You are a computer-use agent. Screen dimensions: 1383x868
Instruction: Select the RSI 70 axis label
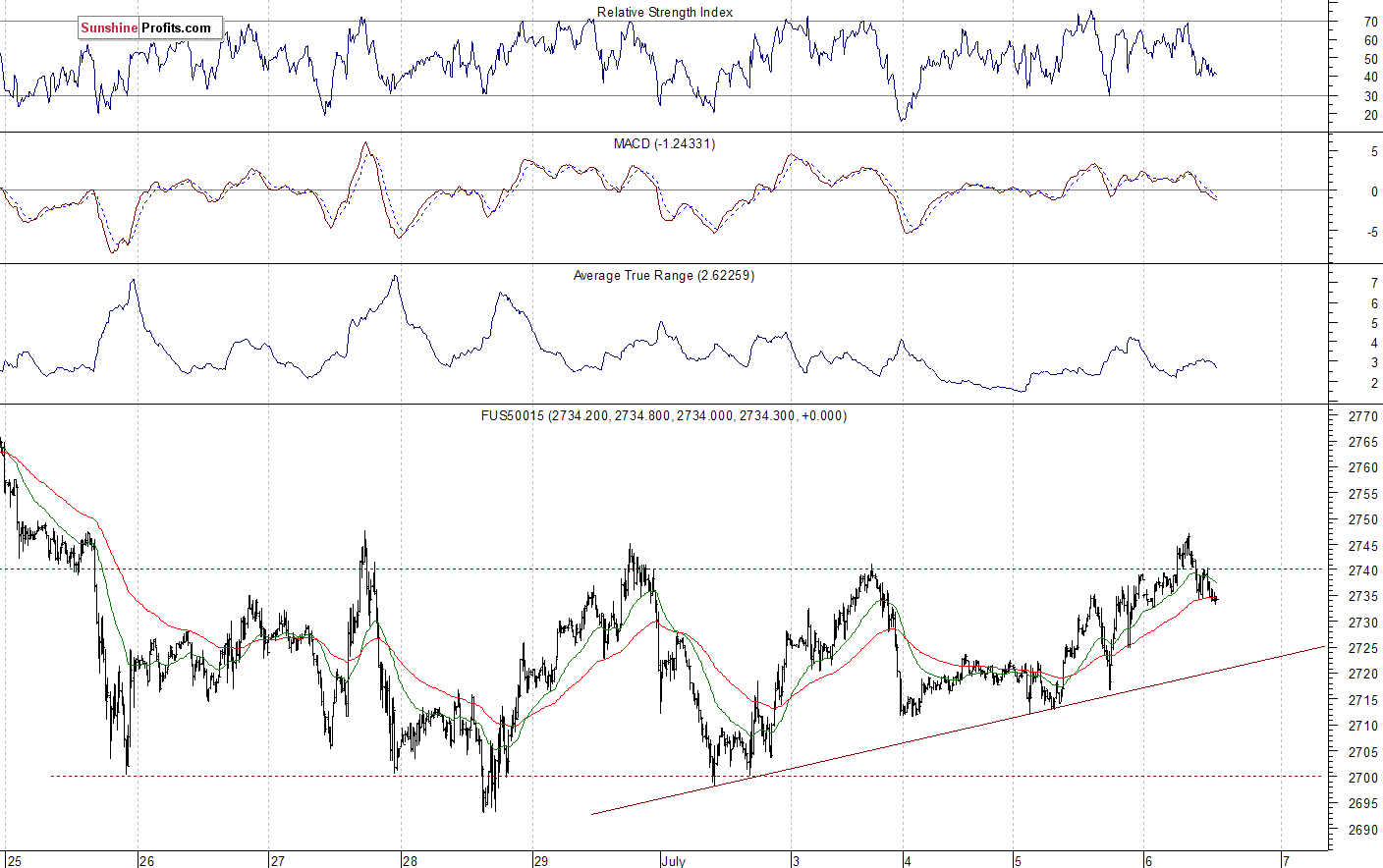[x=1370, y=22]
